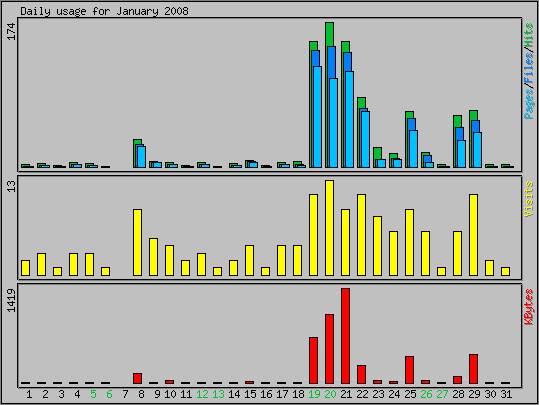Click the 174 scale label of the hits chart

[11, 31]
